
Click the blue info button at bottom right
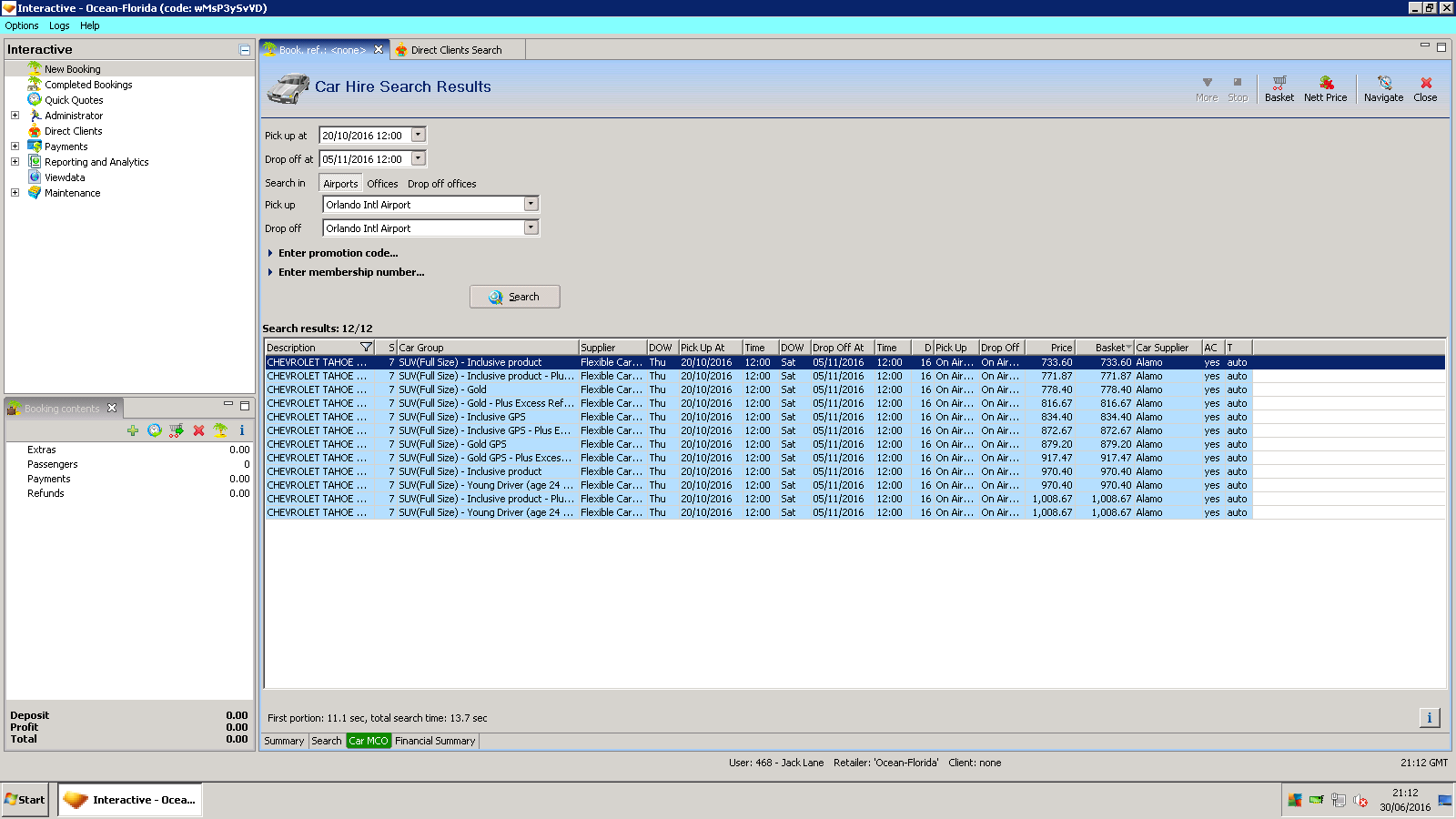pyautogui.click(x=1429, y=718)
